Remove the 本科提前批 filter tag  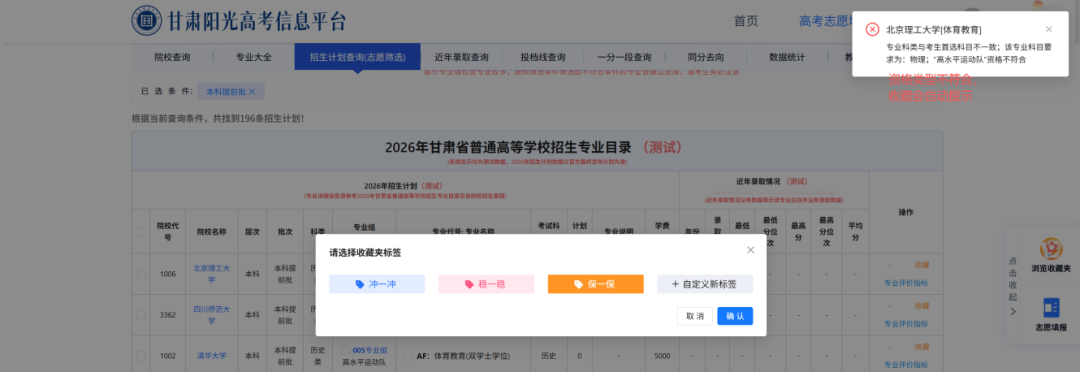coord(252,92)
